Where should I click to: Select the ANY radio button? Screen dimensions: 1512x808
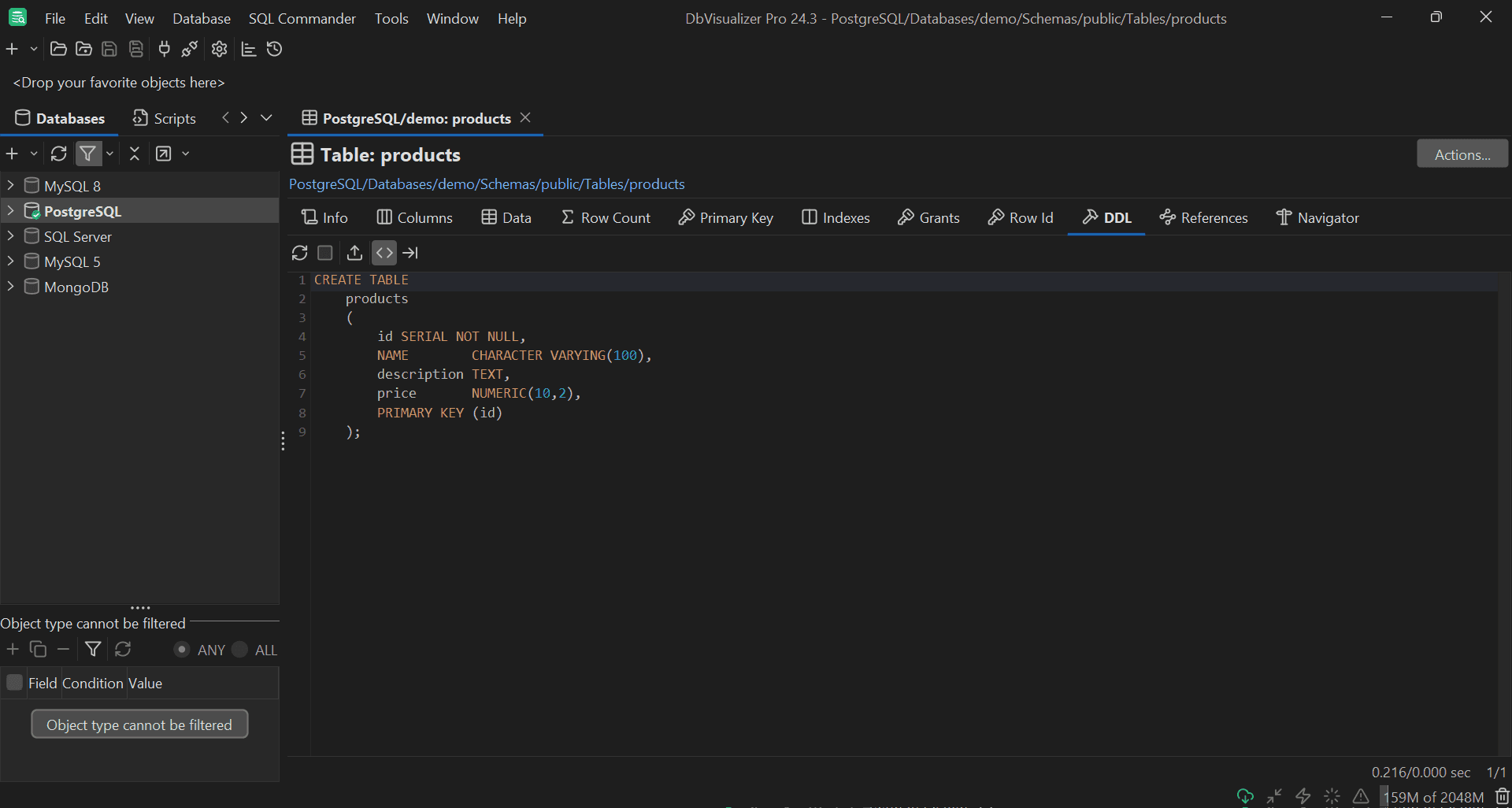[182, 650]
